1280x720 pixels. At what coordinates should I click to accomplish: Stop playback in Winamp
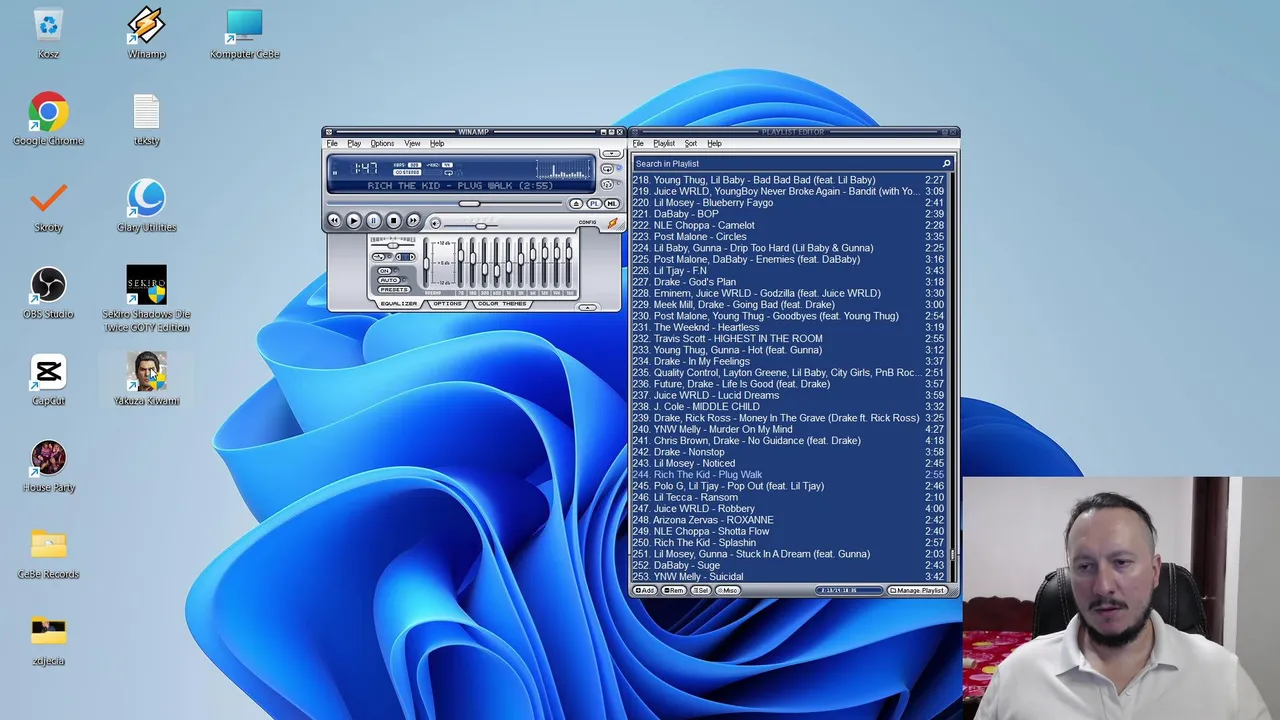(393, 220)
